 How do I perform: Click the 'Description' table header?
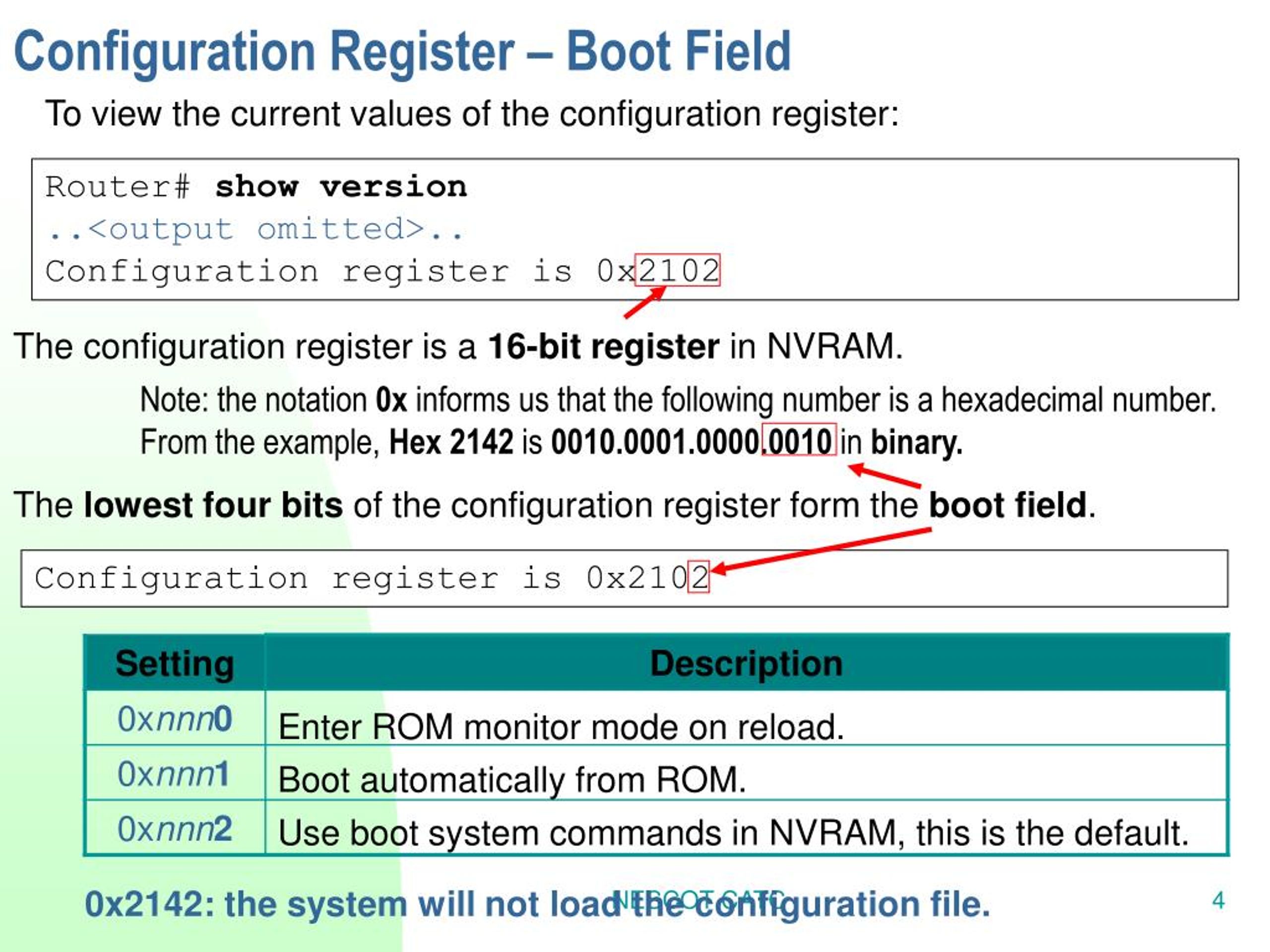point(746,663)
